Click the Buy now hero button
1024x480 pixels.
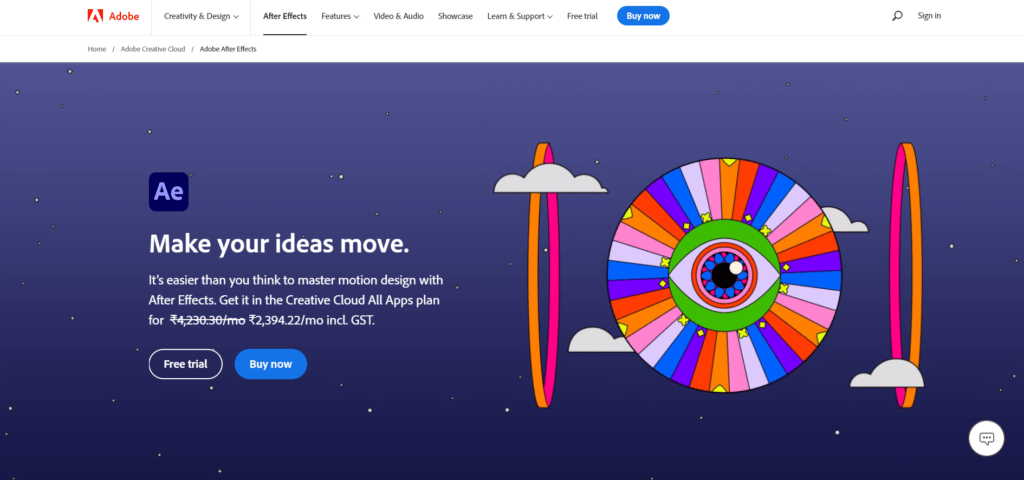[x=270, y=364]
